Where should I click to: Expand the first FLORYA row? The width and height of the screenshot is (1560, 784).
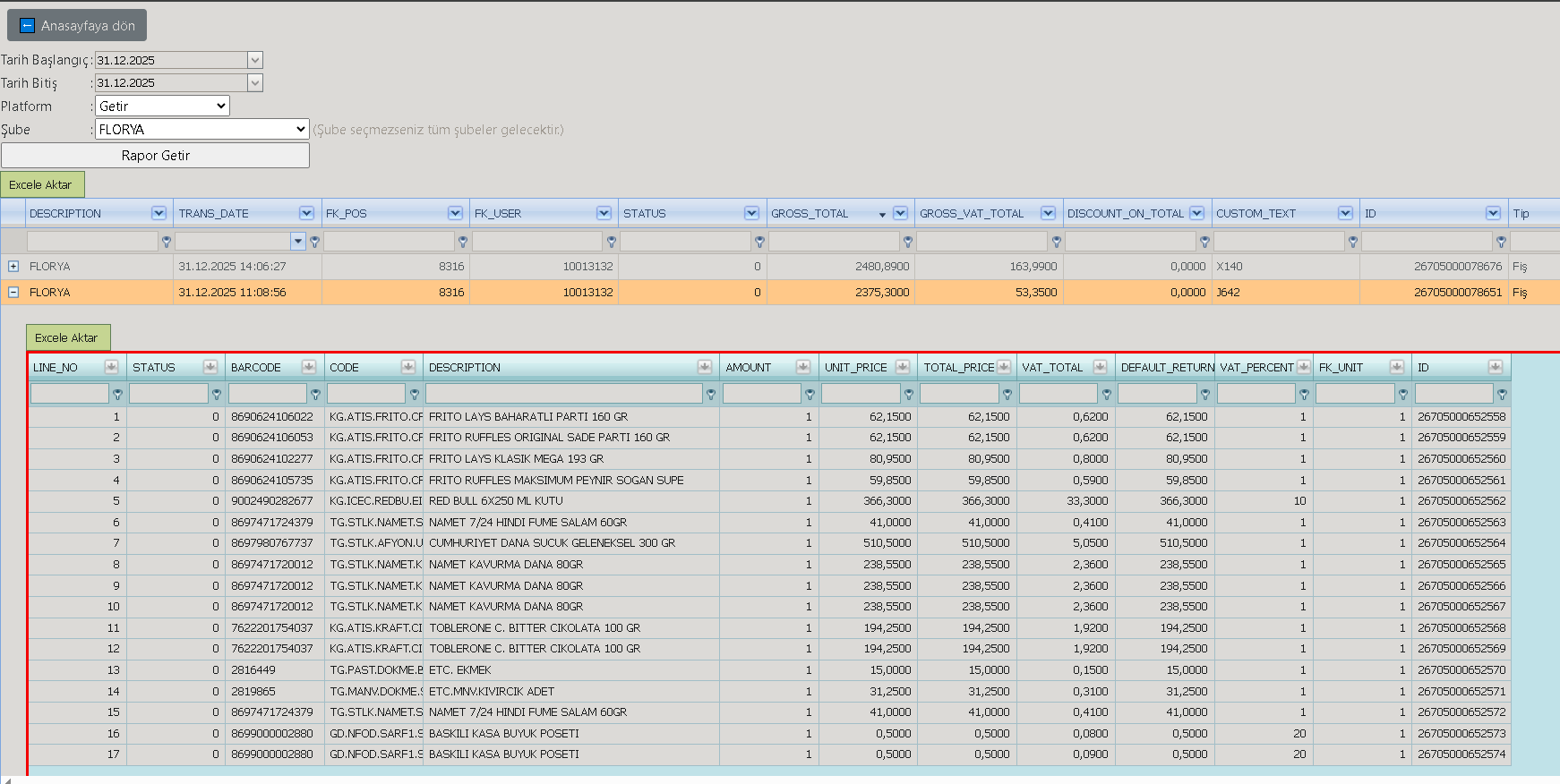pos(13,266)
